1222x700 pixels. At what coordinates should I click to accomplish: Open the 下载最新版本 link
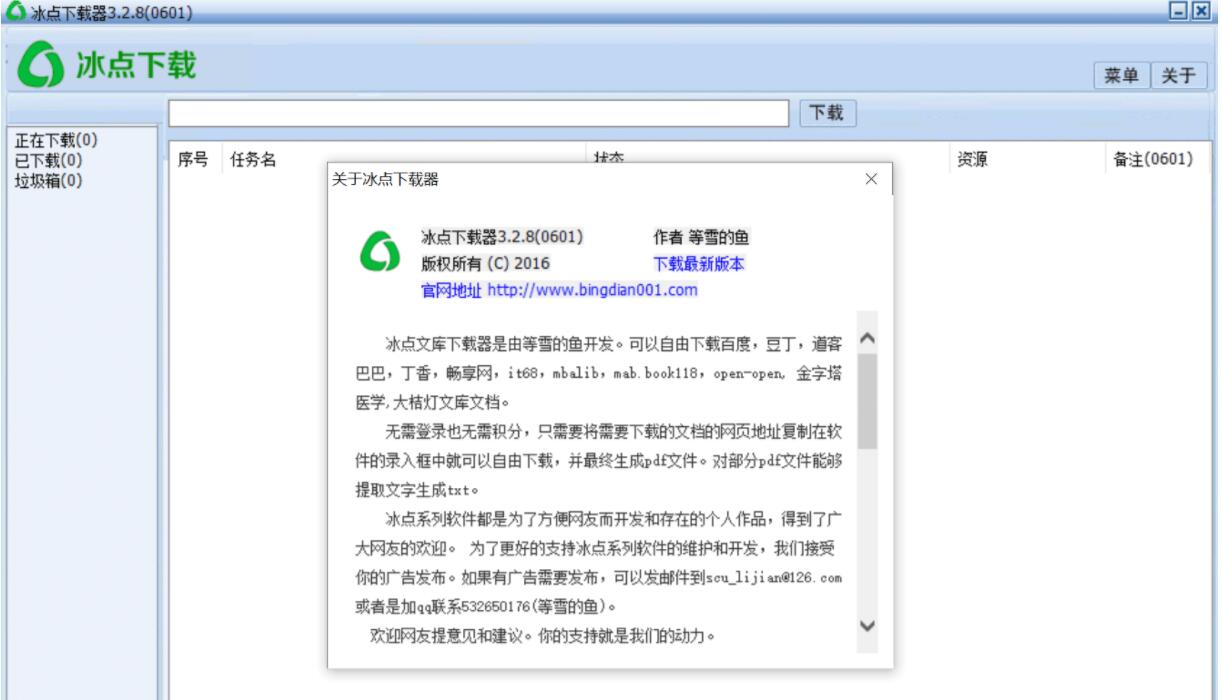pyautogui.click(x=699, y=264)
